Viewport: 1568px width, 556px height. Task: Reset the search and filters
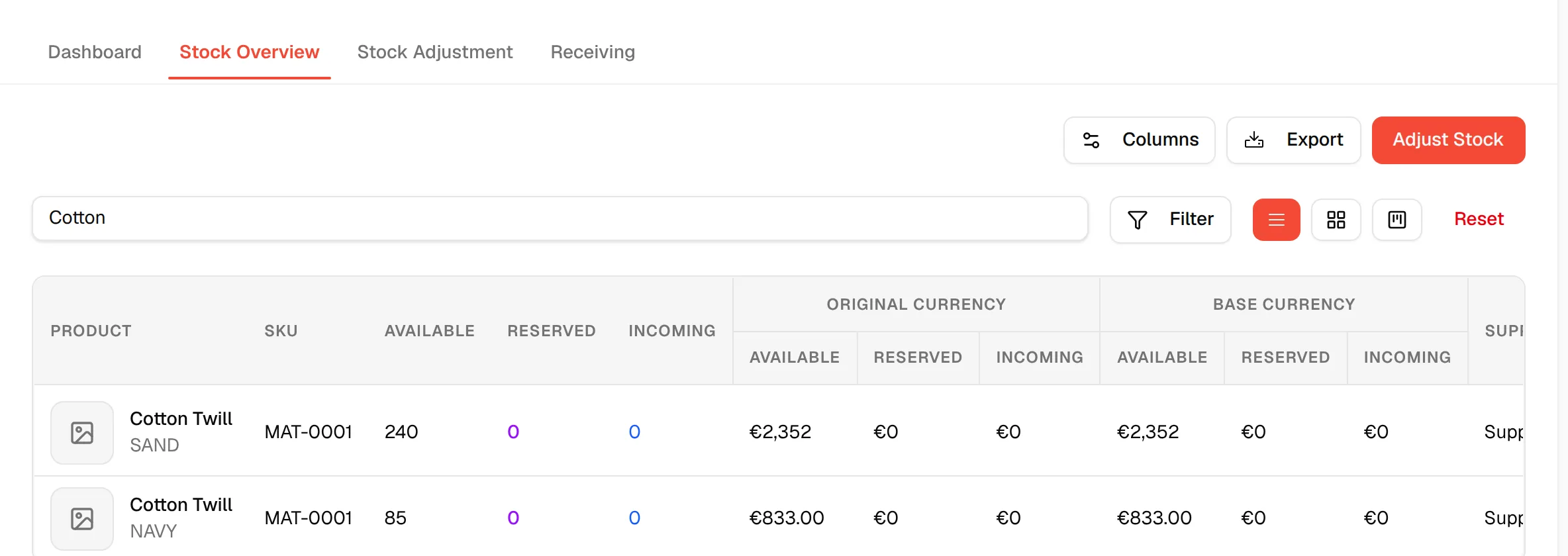pyautogui.click(x=1479, y=219)
